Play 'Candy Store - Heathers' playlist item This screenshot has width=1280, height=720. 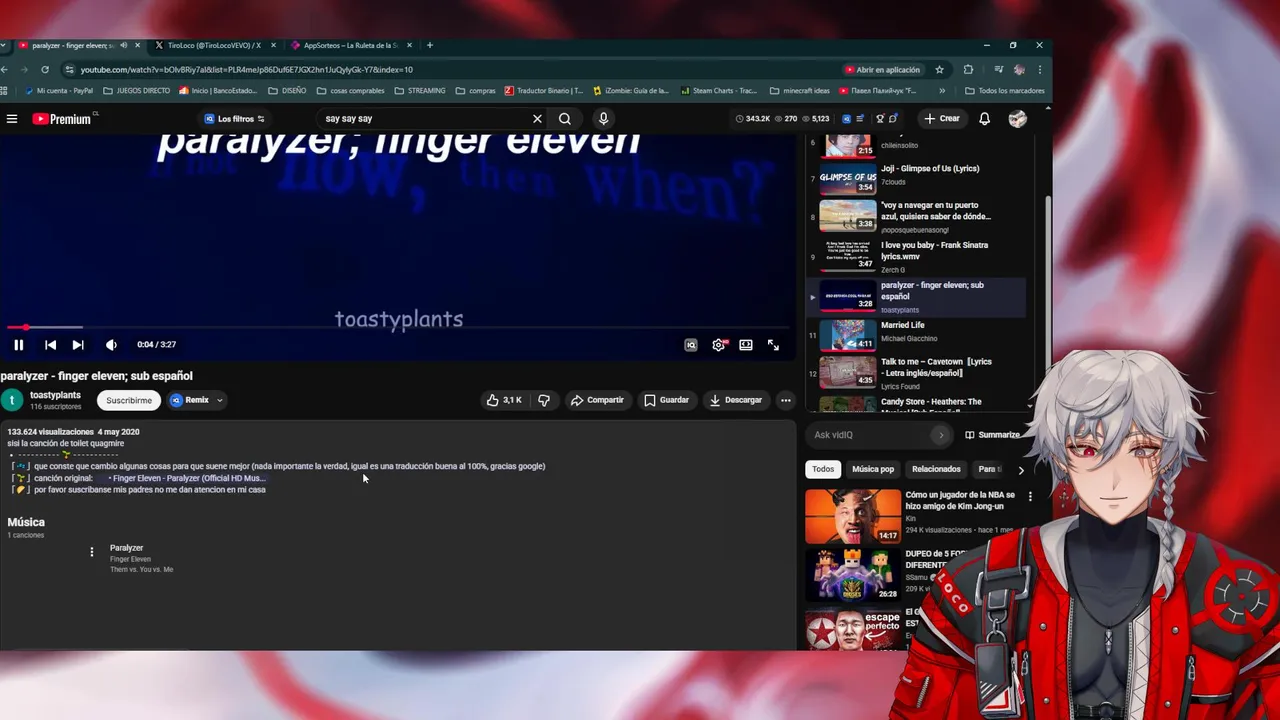(915, 404)
